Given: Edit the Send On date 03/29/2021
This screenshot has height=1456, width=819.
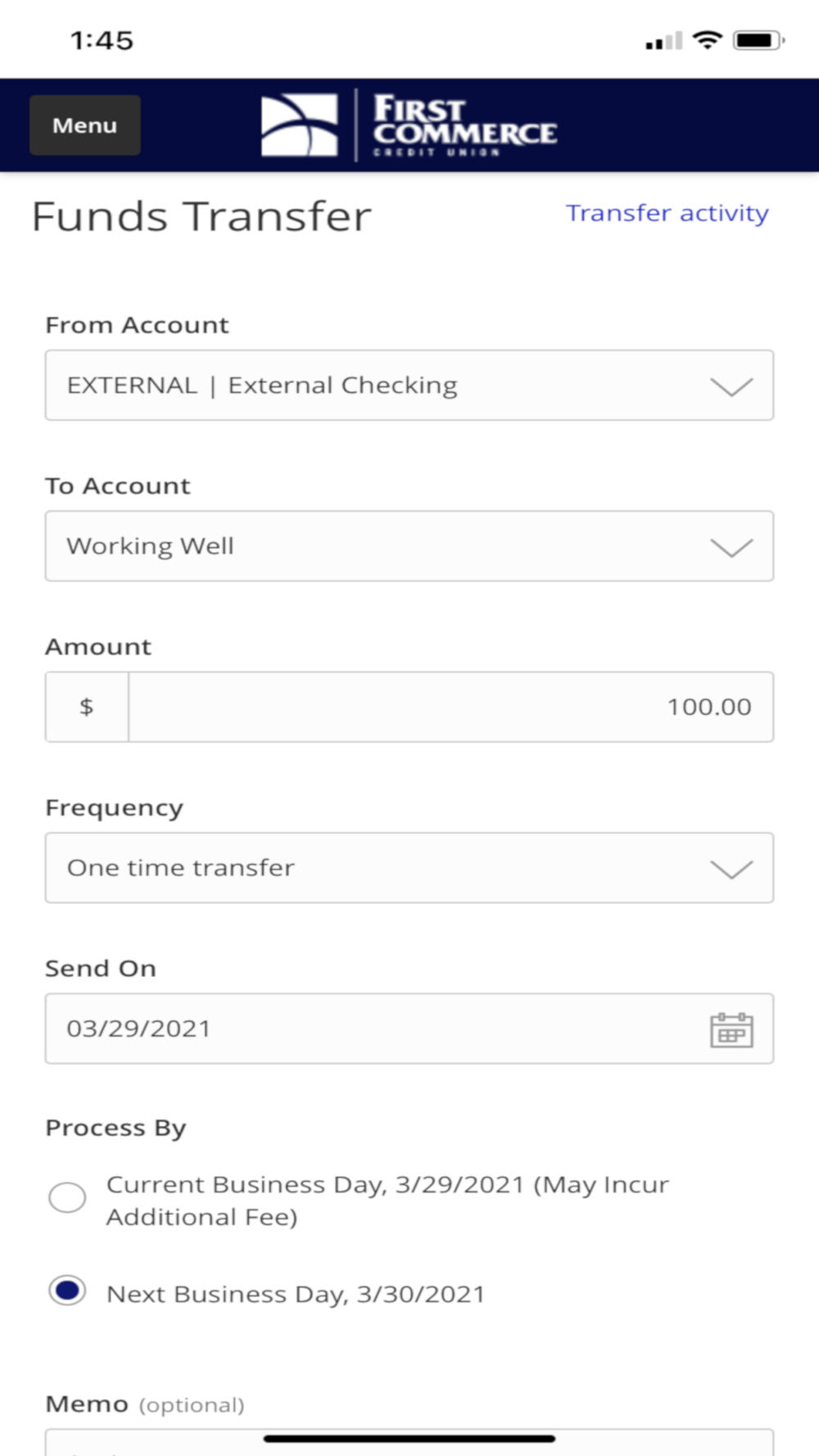Looking at the screenshot, I should (409, 1029).
